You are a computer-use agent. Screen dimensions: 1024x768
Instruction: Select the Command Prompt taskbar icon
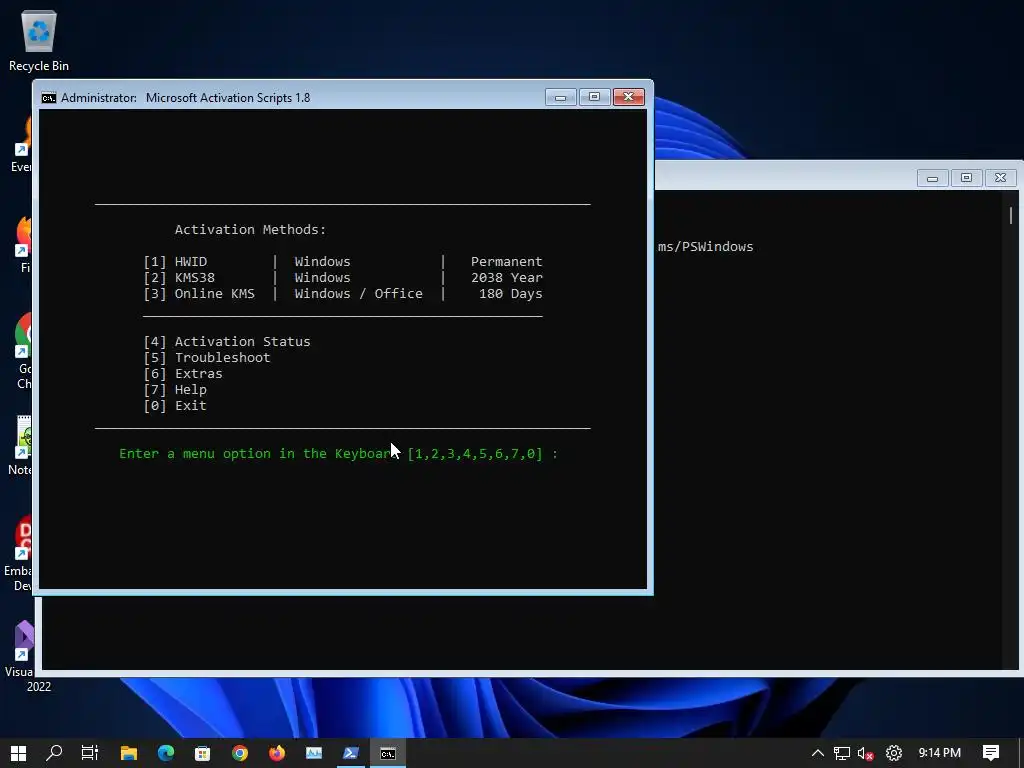(x=388, y=753)
